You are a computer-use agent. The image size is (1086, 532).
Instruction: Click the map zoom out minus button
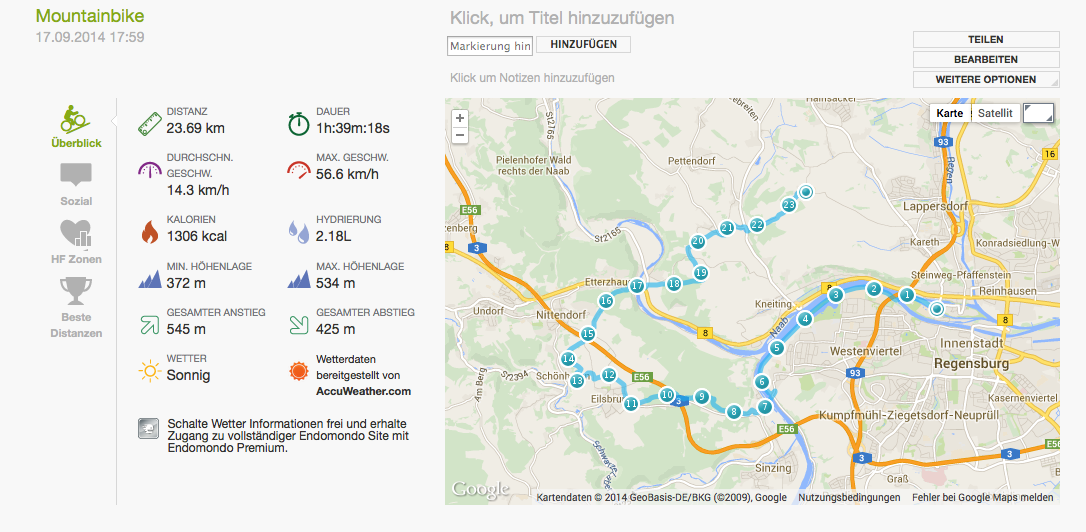pyautogui.click(x=460, y=135)
